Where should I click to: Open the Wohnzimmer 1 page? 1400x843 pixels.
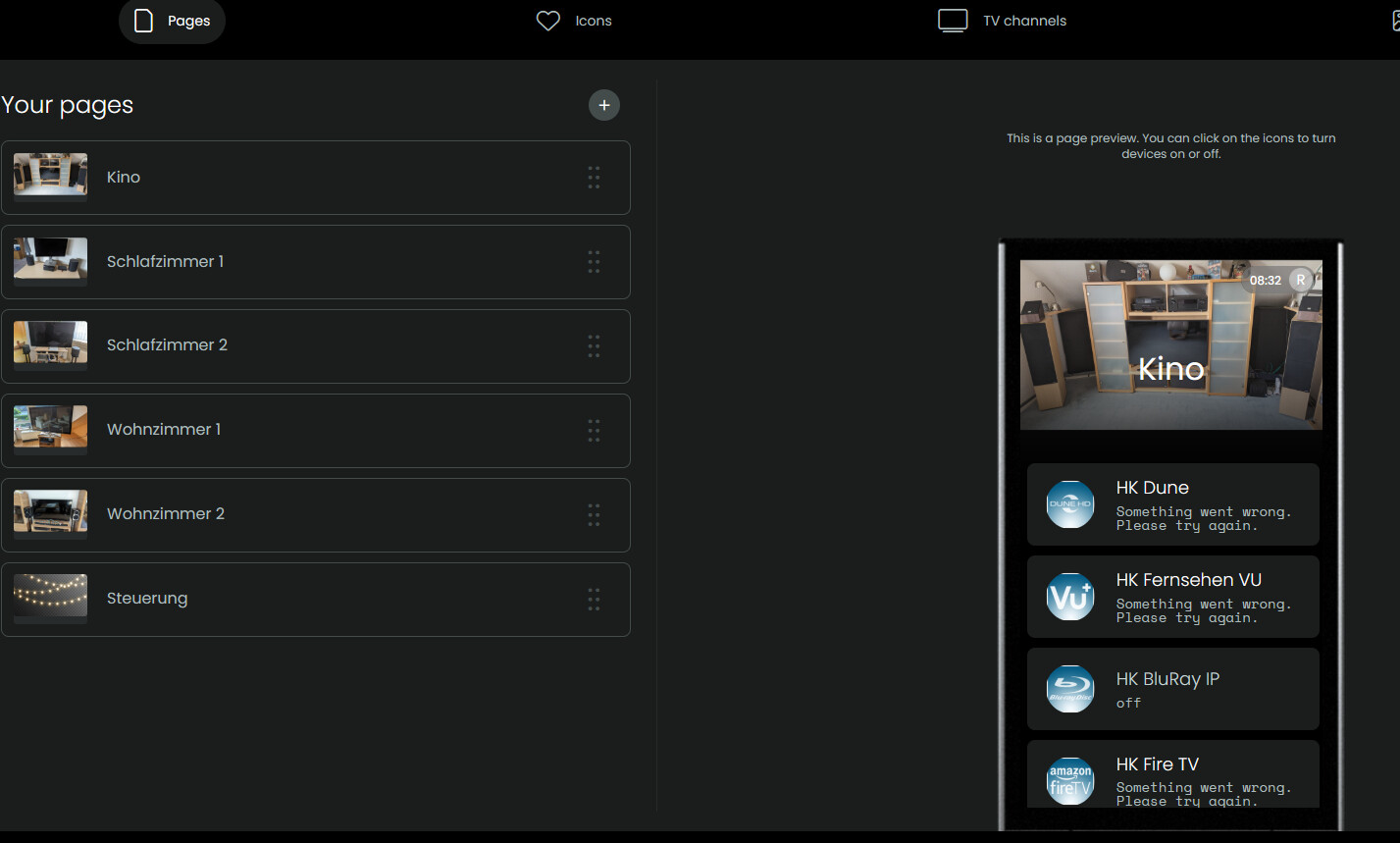316,431
